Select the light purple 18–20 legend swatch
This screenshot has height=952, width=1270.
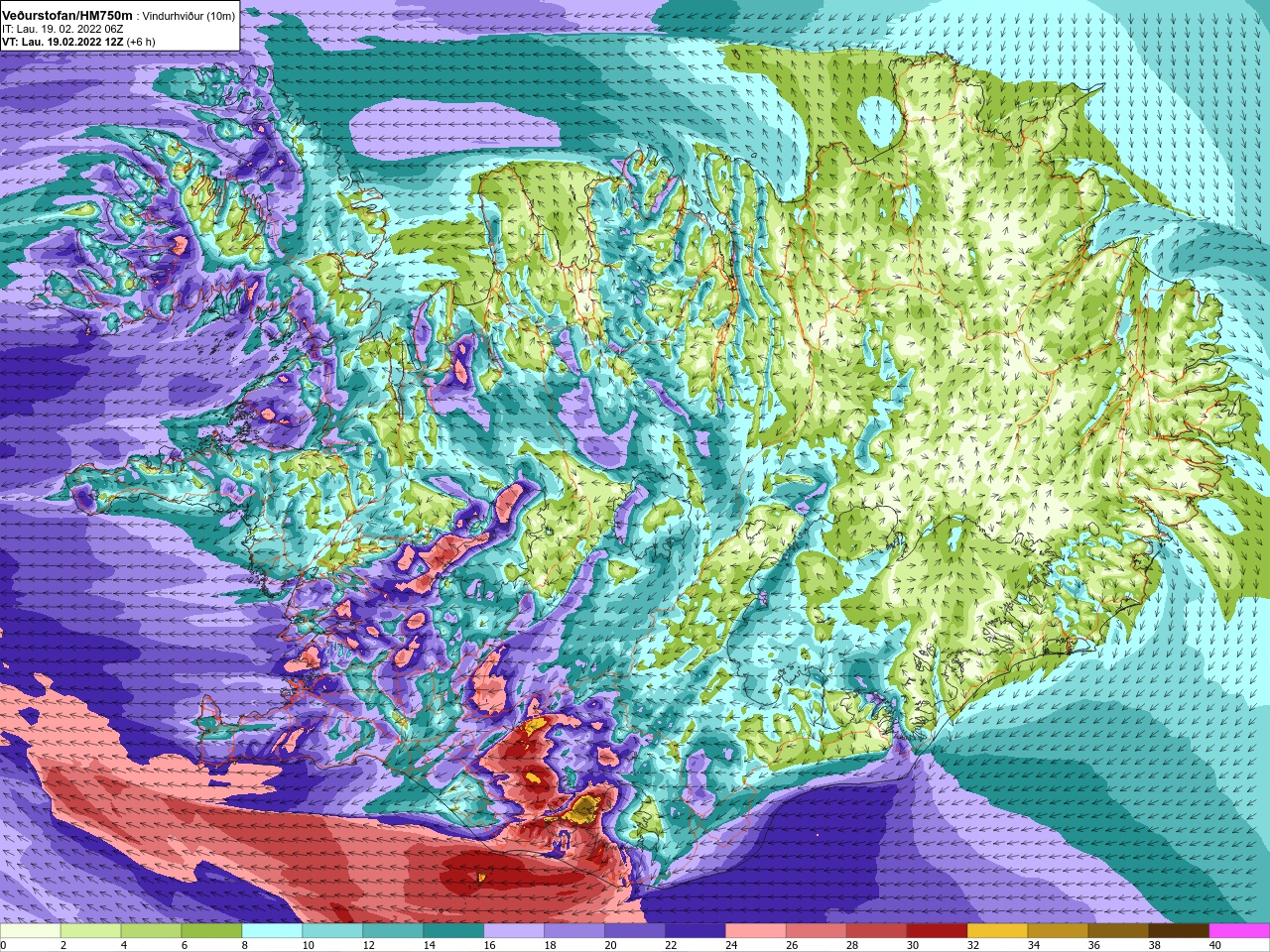tap(575, 931)
